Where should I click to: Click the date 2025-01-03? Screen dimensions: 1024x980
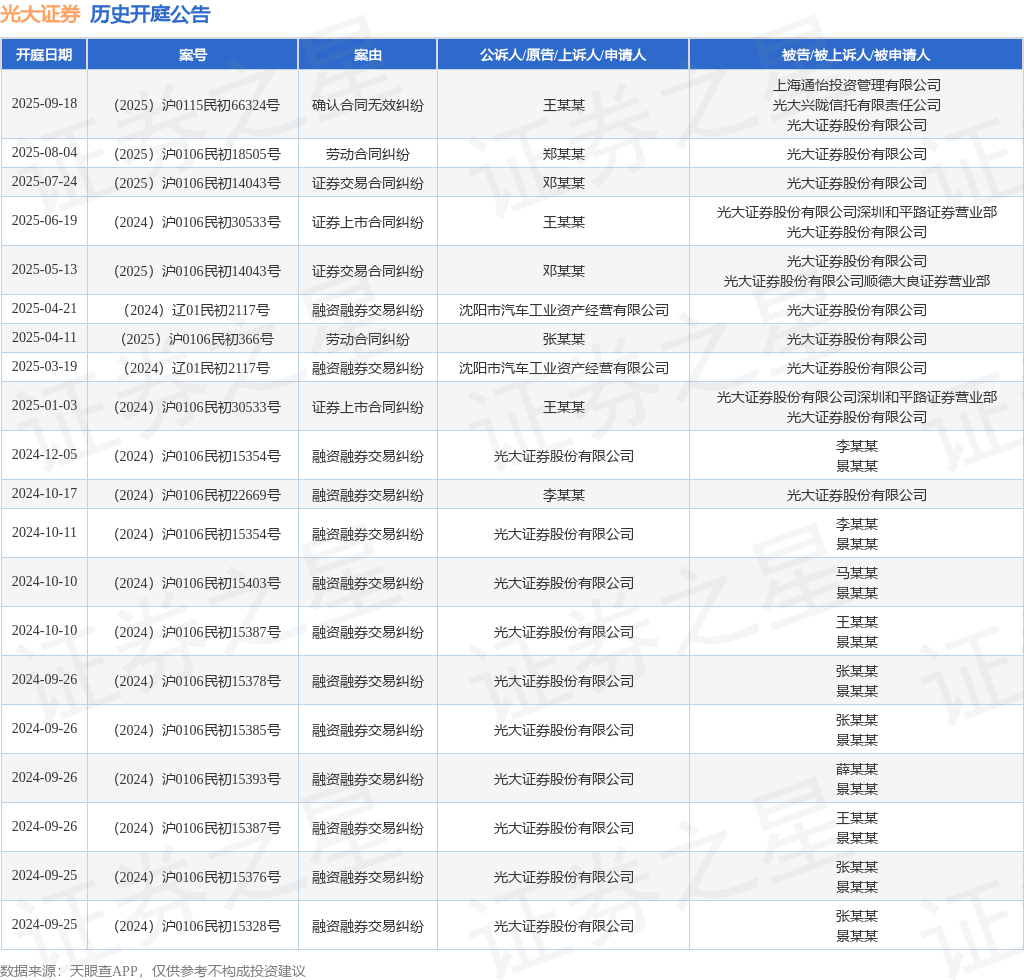pyautogui.click(x=44, y=405)
